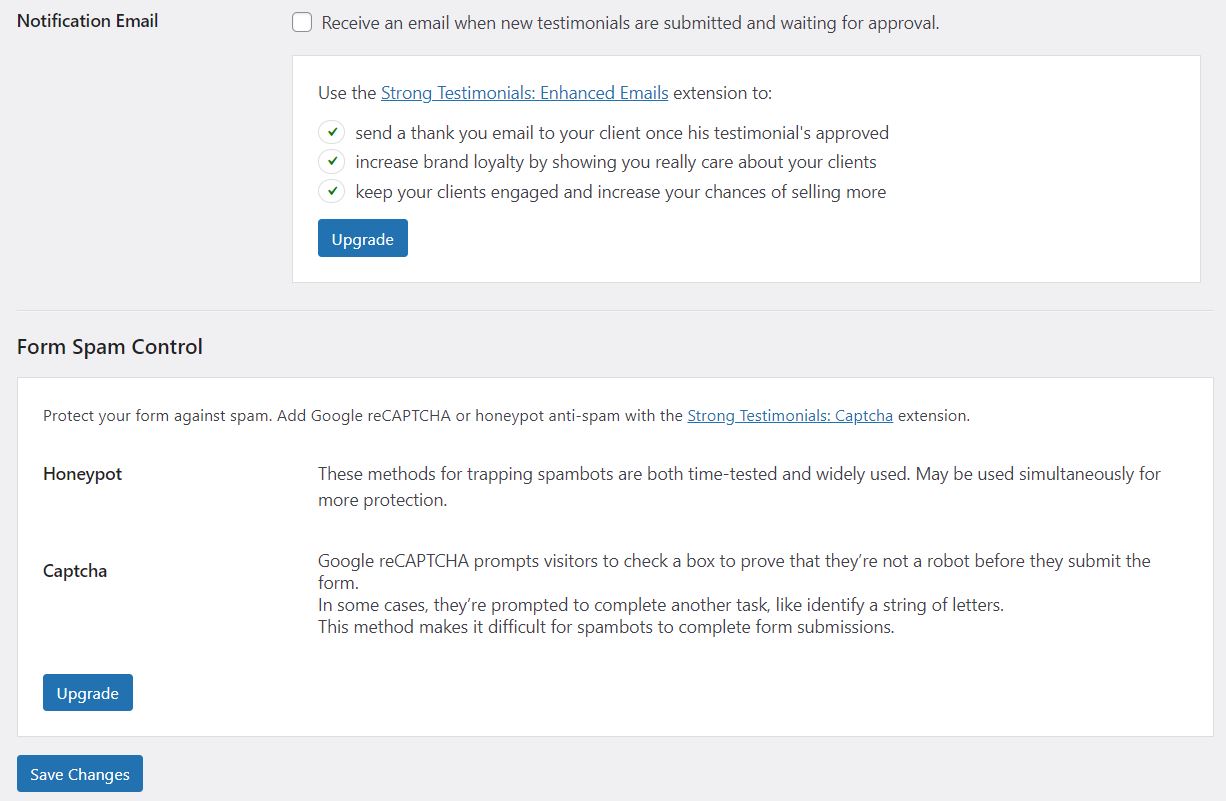This screenshot has width=1226, height=801.
Task: Enable the new testimonials notification email checkbox
Action: coord(302,23)
